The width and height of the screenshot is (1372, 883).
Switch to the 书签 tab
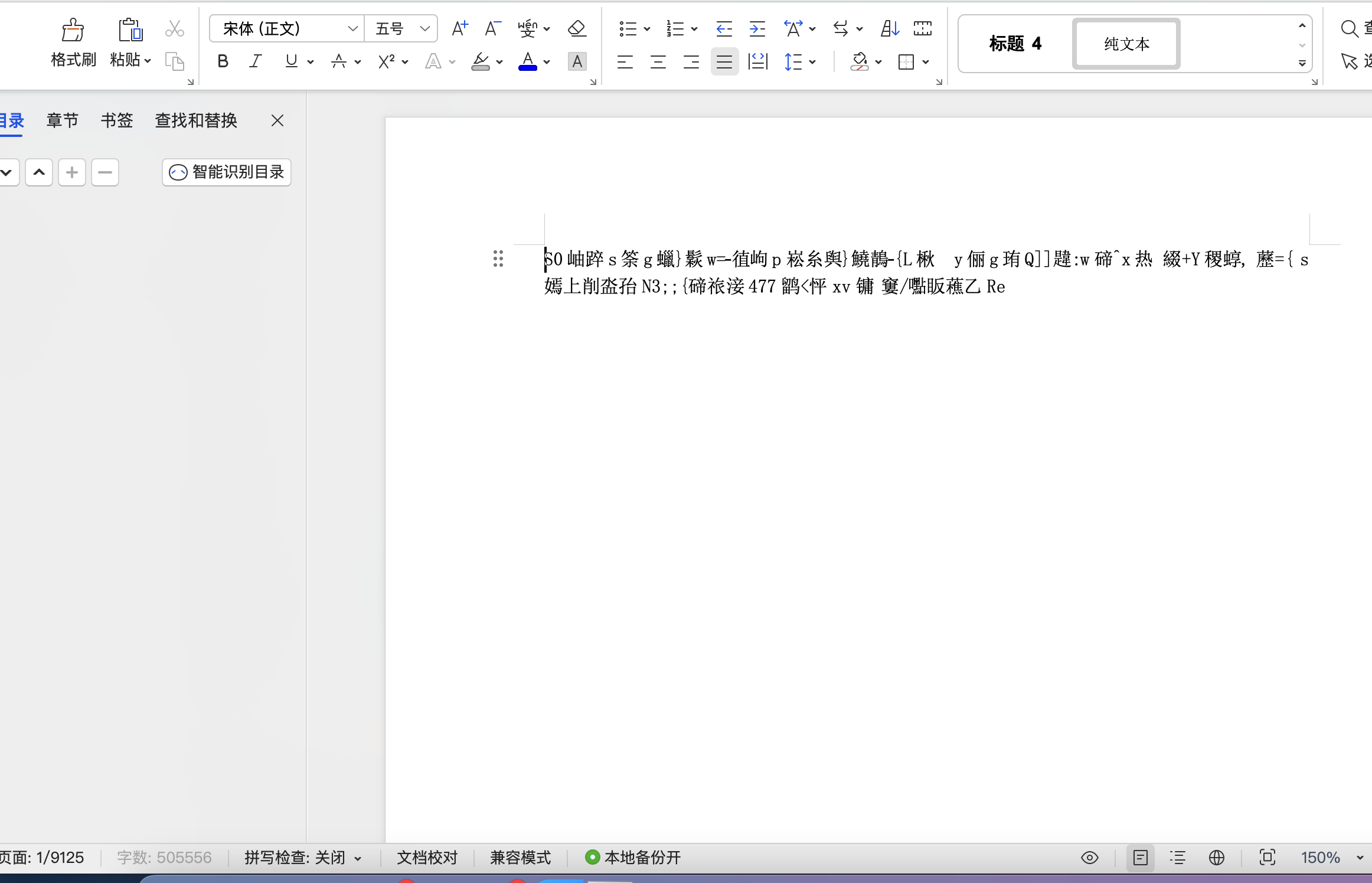point(116,120)
